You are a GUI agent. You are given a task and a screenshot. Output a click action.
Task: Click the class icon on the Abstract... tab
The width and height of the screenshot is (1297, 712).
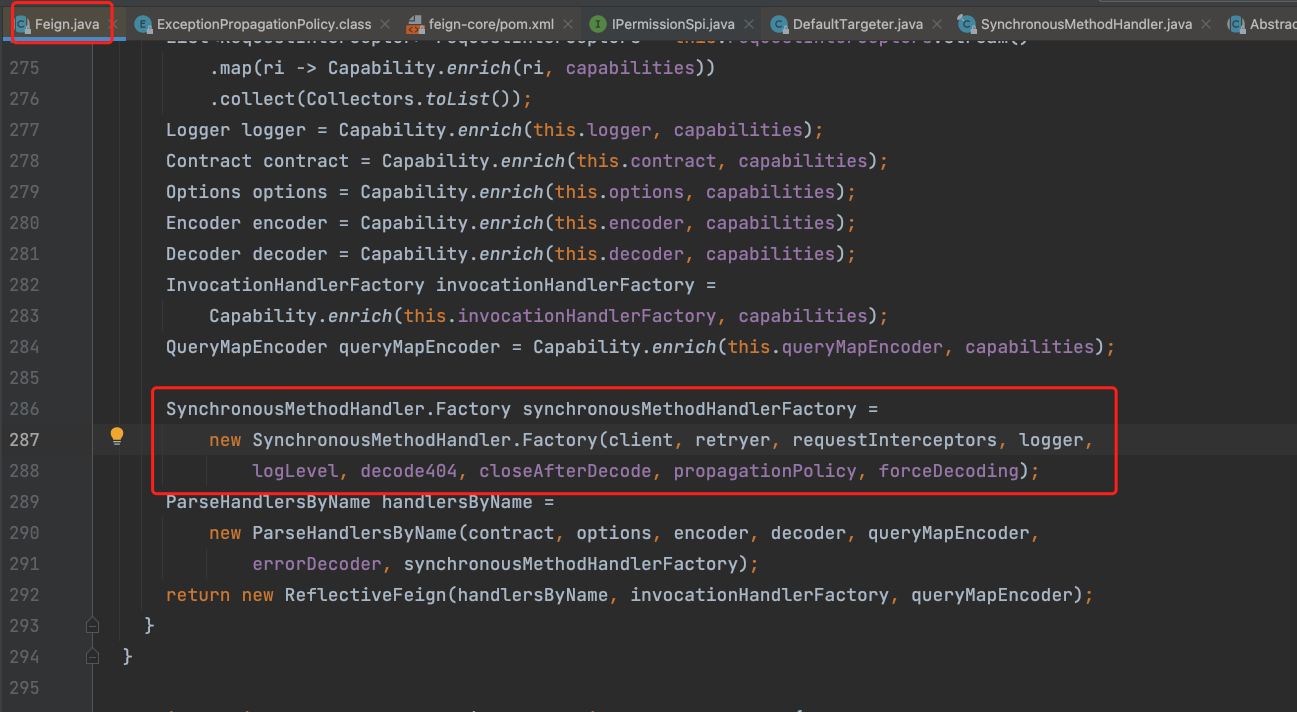point(1239,24)
